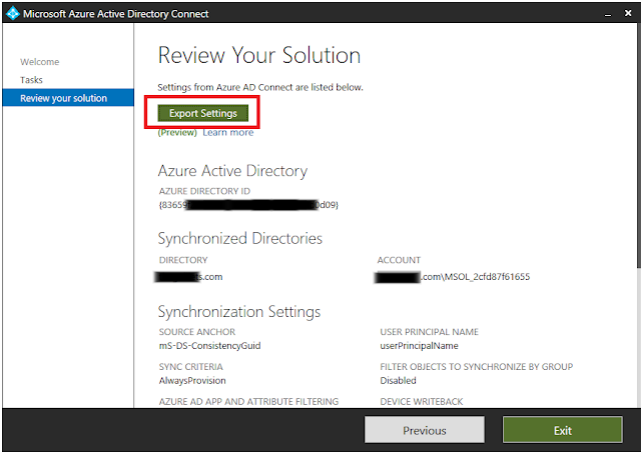Click the DIRECTORY column label
Screen dimensions: 641x453
point(183,260)
